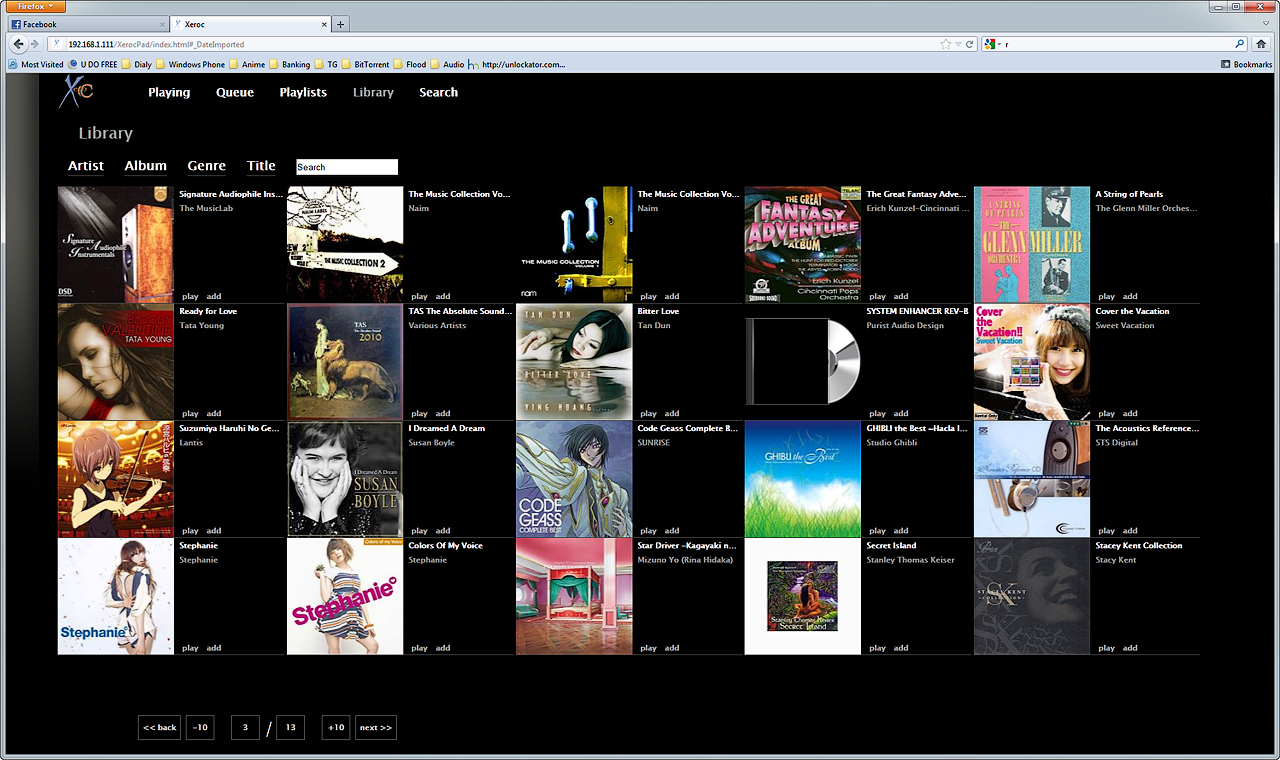Viewport: 1280px width, 760px height.
Task: Play the Signature Audiophile album
Action: click(x=190, y=296)
